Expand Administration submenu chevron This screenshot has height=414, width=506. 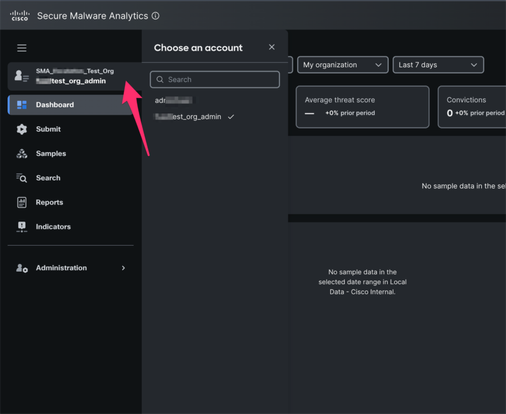(123, 268)
